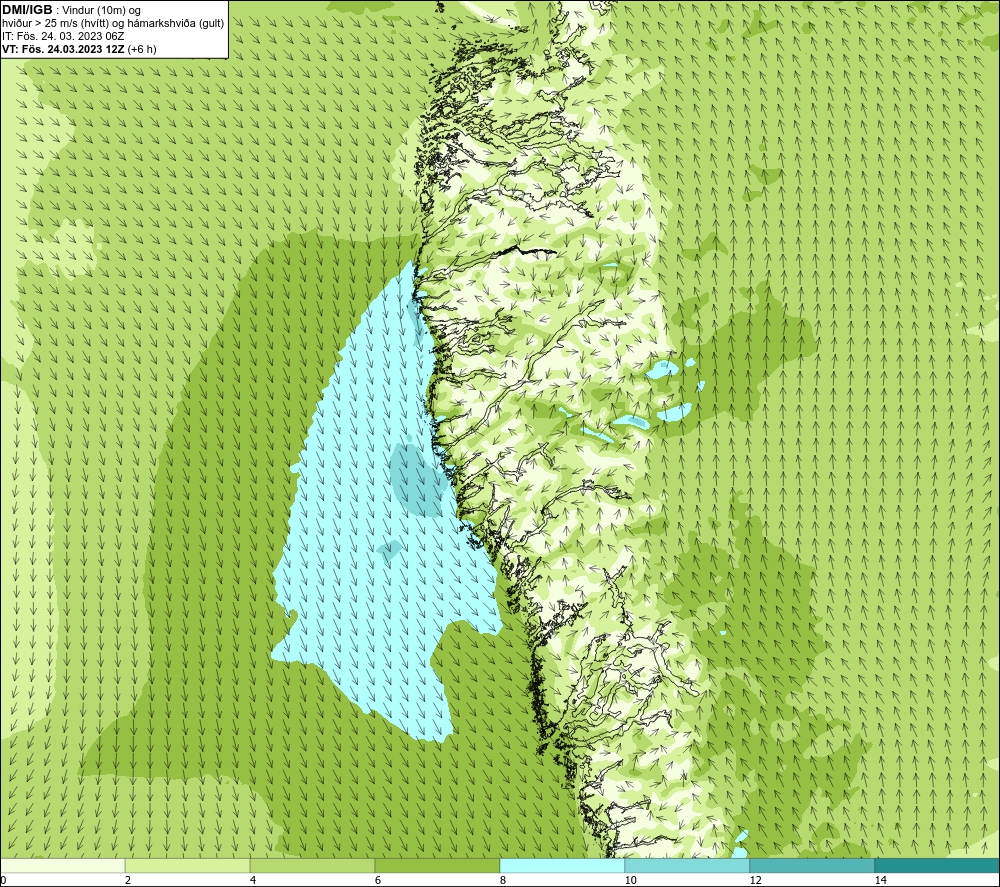The image size is (1000, 887).
Task: Select the 4–6 m/s green legend swatch
Action: point(312,866)
